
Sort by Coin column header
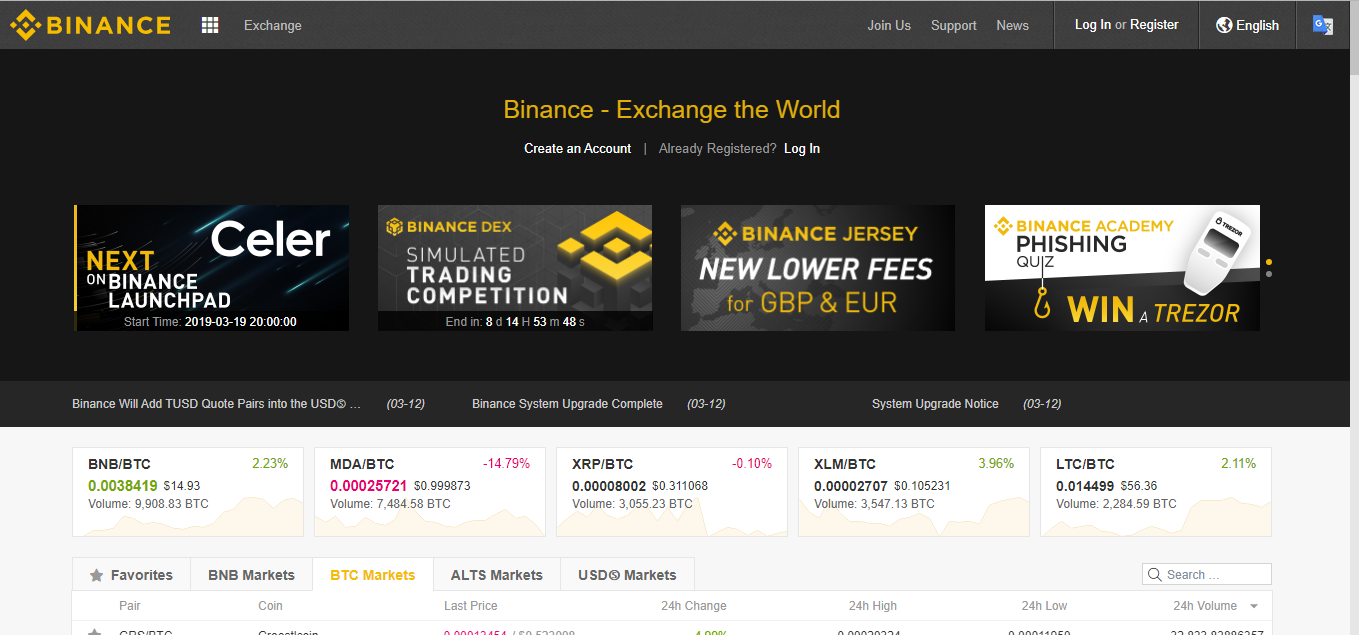(x=271, y=606)
